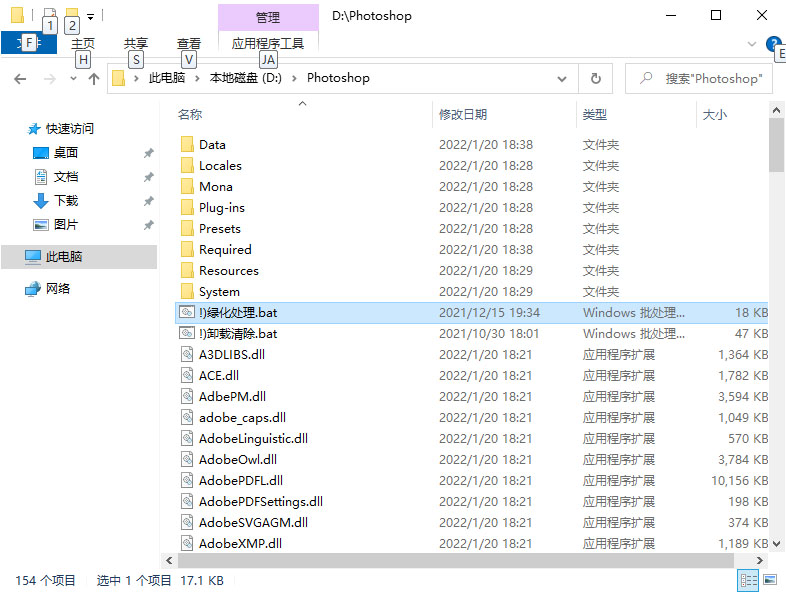The height and width of the screenshot is (593, 786).
Task: Select the Presets folder icon
Action: [187, 229]
